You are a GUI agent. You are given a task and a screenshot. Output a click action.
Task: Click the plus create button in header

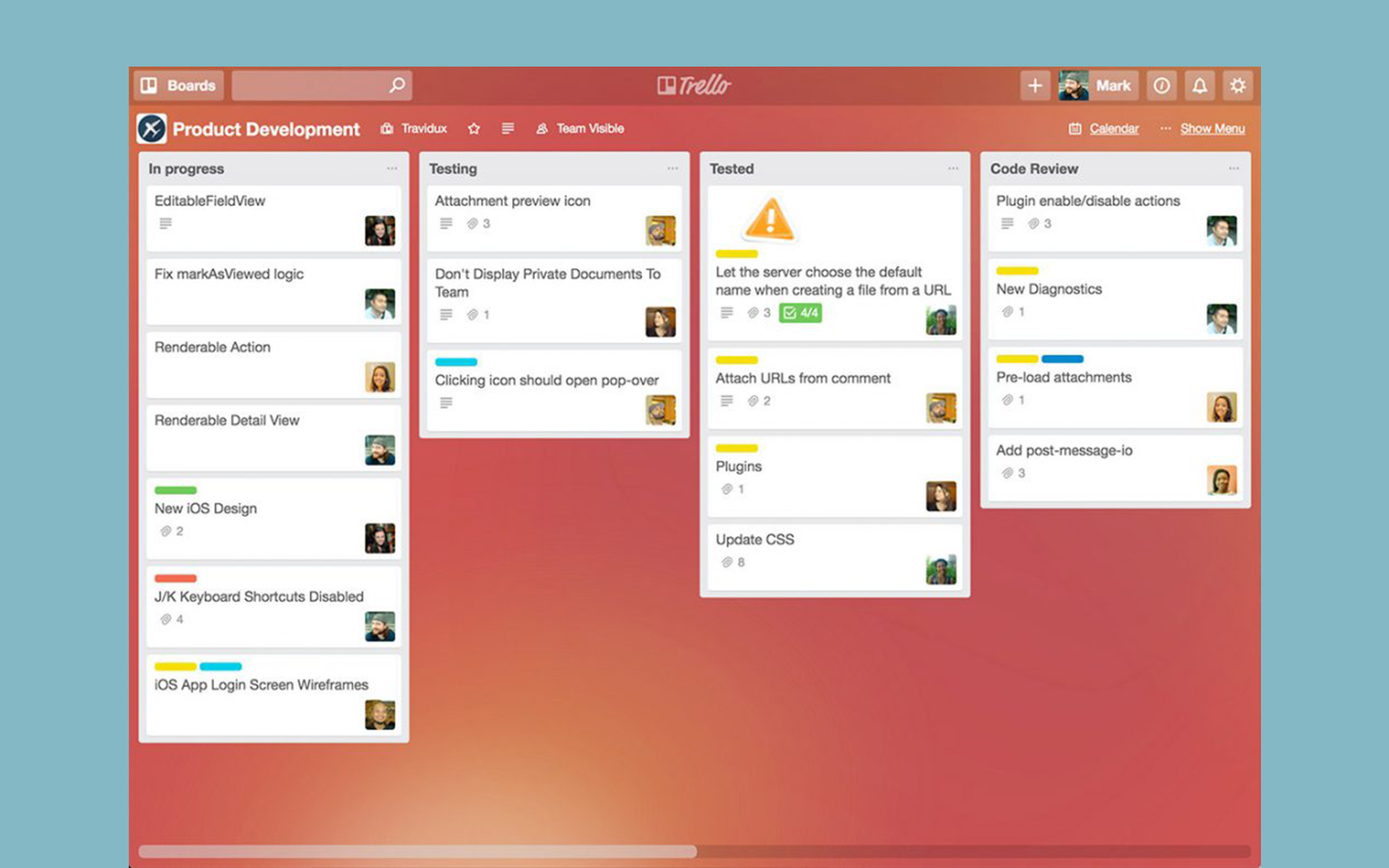pos(1035,85)
